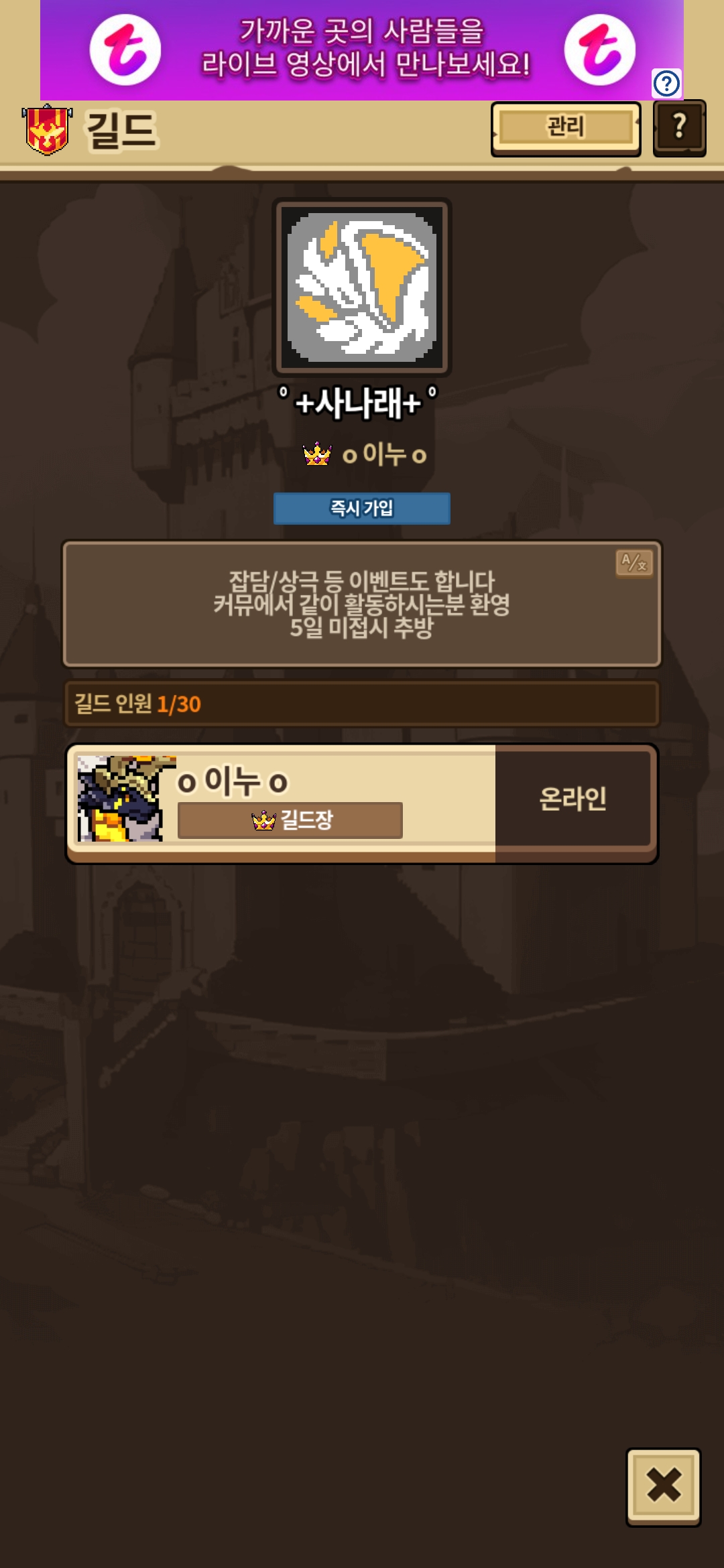Image resolution: width=724 pixels, height=1568 pixels.
Task: Click the red guild shield icon
Action: coord(47,129)
